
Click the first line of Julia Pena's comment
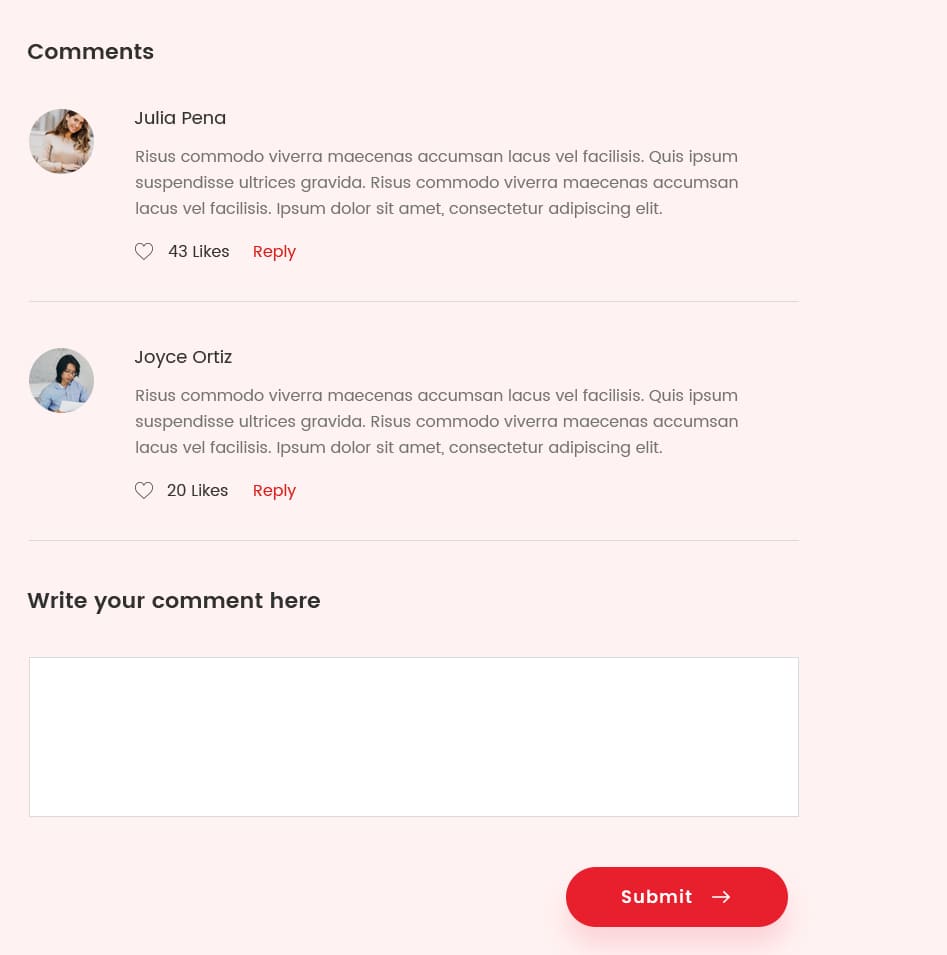[436, 157]
